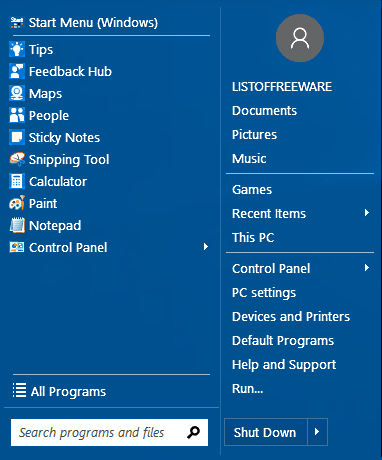Open Default Programs
Image resolution: width=382 pixels, height=460 pixels.
[x=283, y=341]
